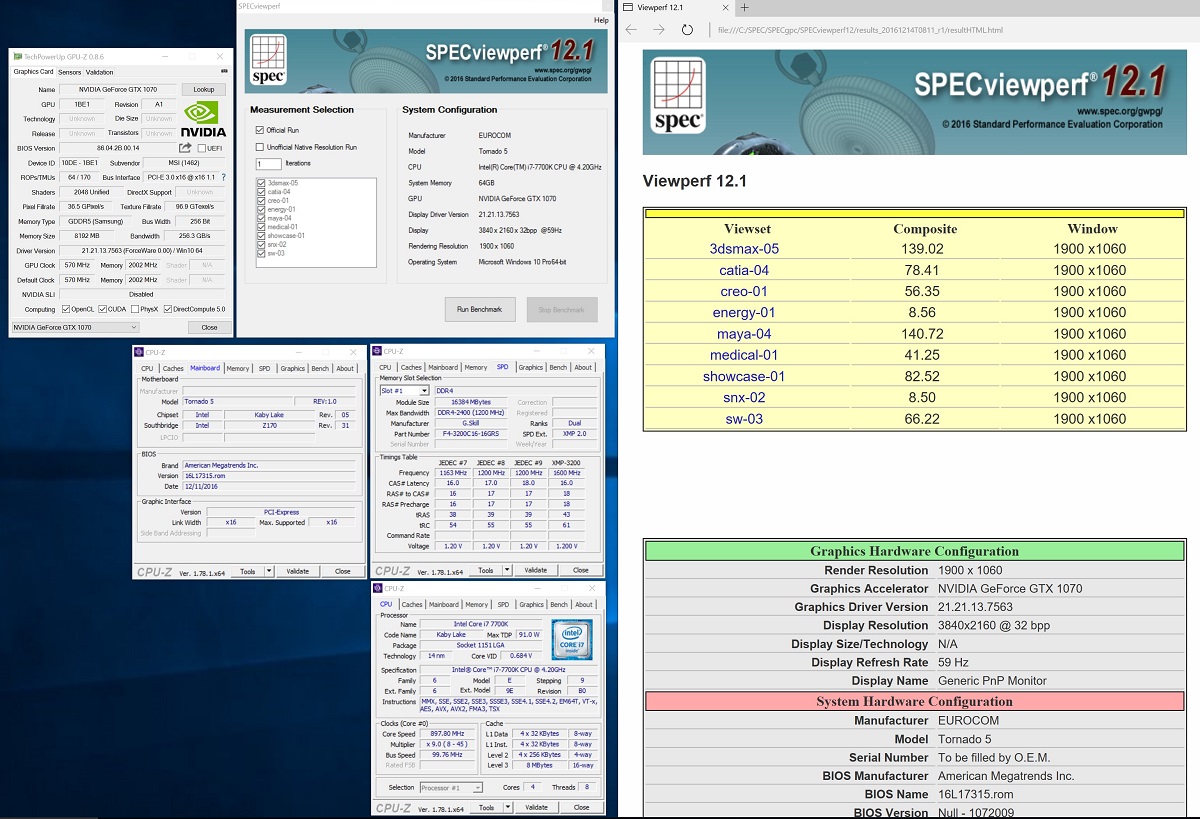Screen dimensions: 1200x819
Task: Click the browser forward arrow
Action: 659,30
